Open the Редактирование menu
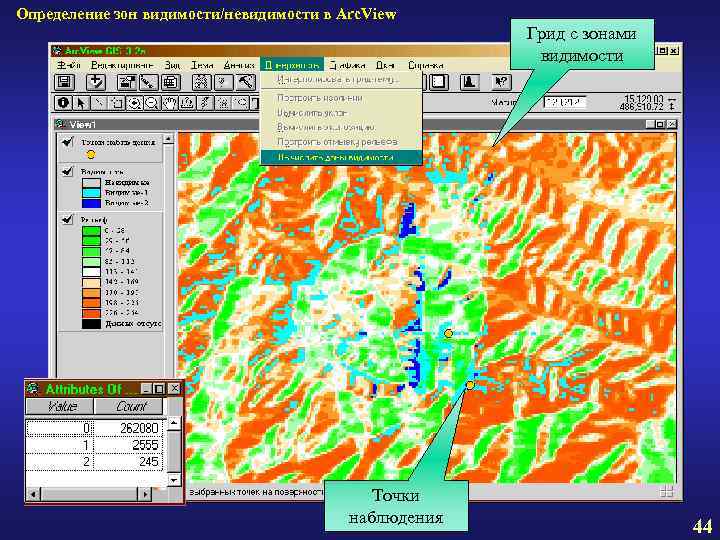Screen dimensions: 720x540 122,66
